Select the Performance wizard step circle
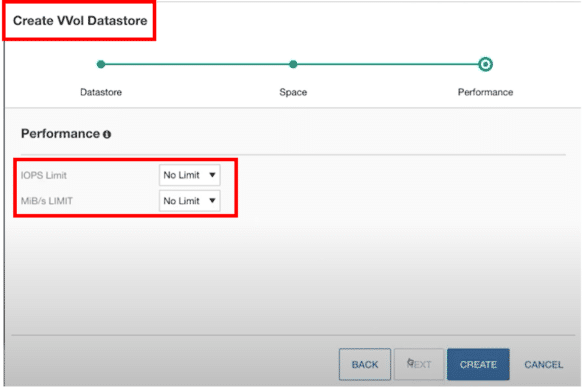585x390 pixels. [x=485, y=64]
